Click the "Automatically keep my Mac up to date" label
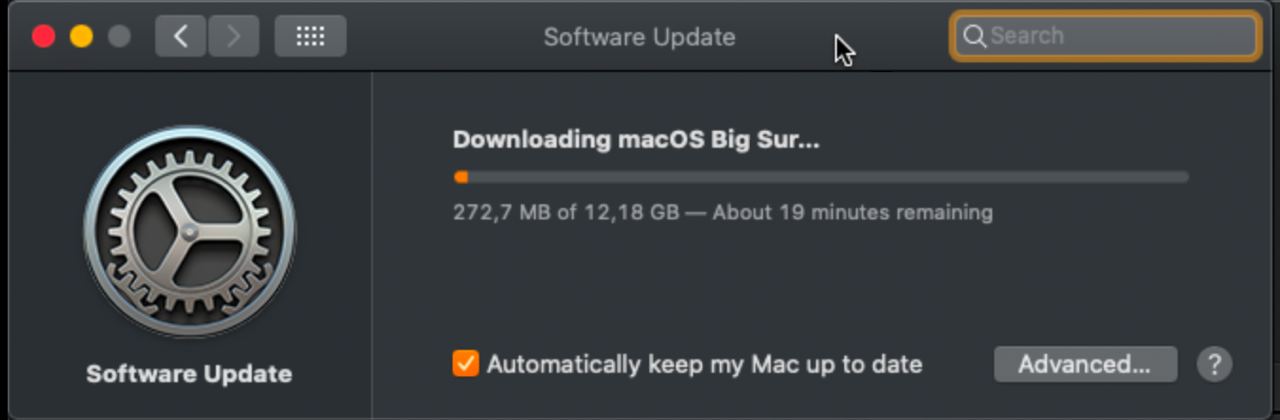The image size is (1280, 420). coord(704,364)
